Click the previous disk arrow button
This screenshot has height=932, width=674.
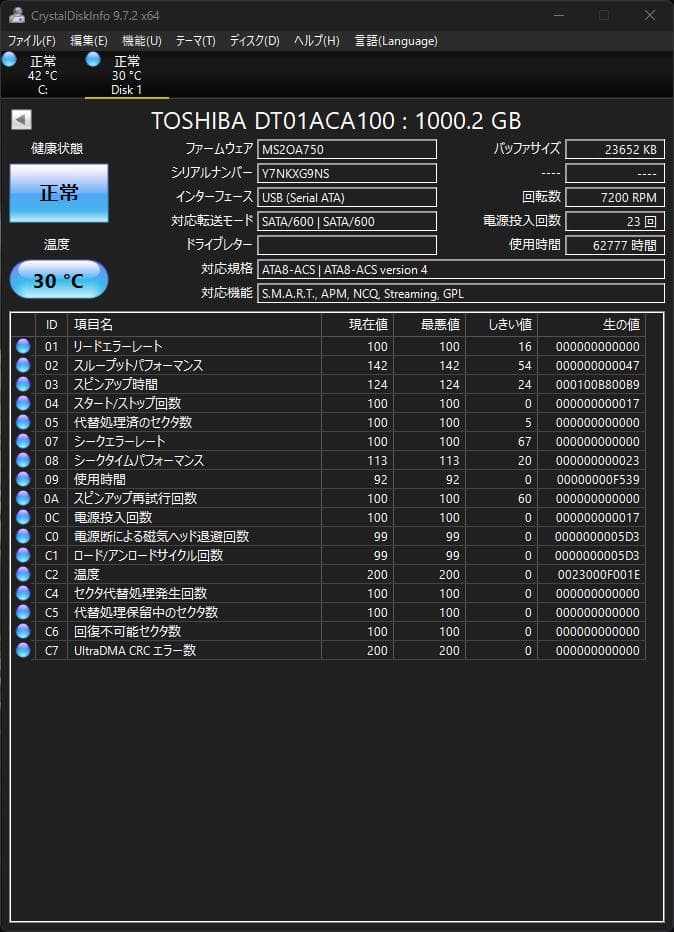pyautogui.click(x=21, y=119)
